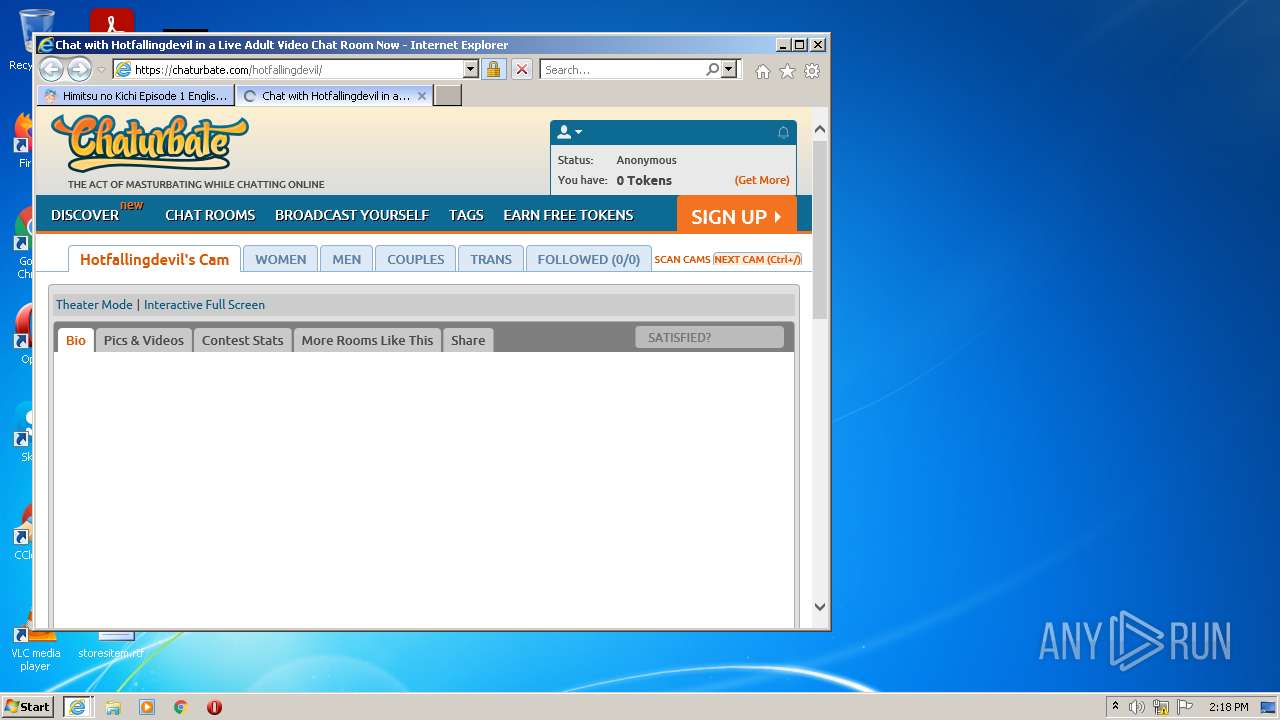Click the Action Center flag icon

(x=1185, y=707)
